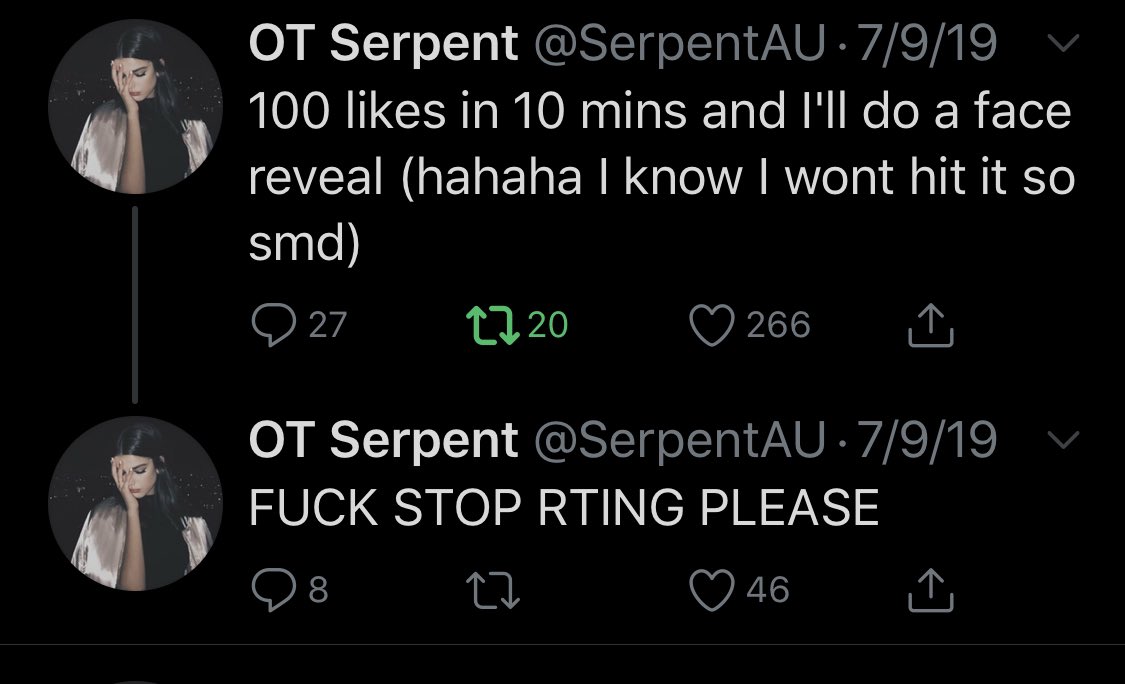Tap the avatar beside the "STOP RTING" tweet

coord(135,504)
